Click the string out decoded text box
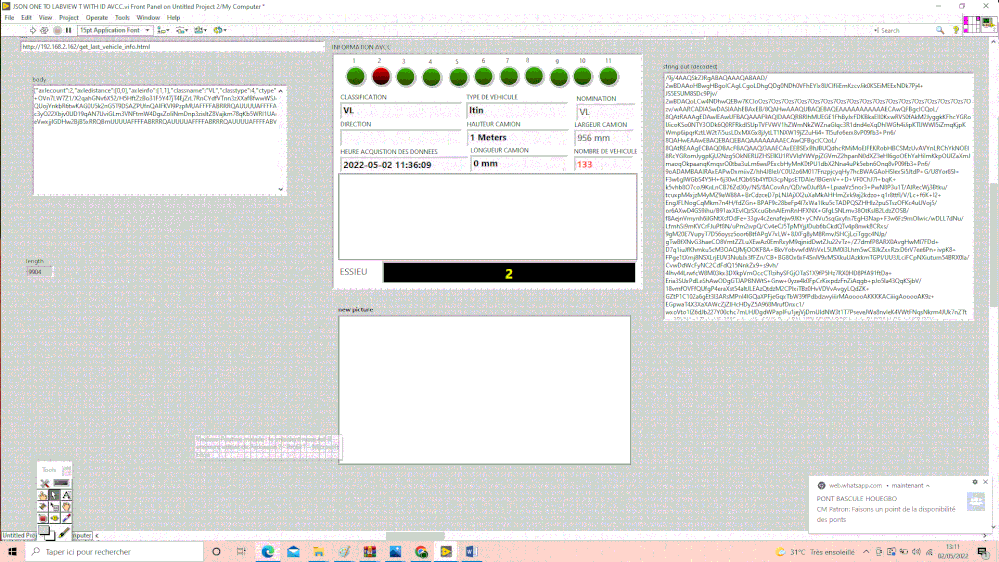 (818, 196)
